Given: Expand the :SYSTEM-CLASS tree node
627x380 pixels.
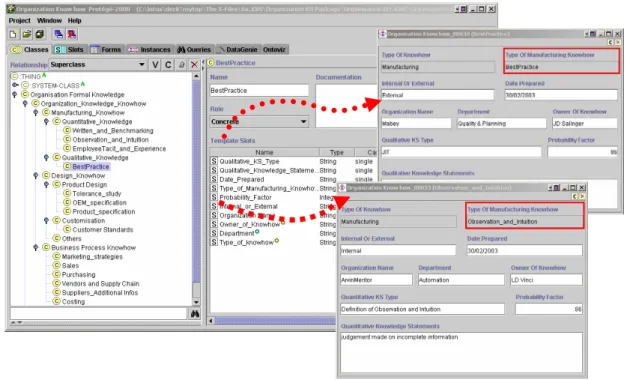Looking at the screenshot, I should tap(15, 85).
